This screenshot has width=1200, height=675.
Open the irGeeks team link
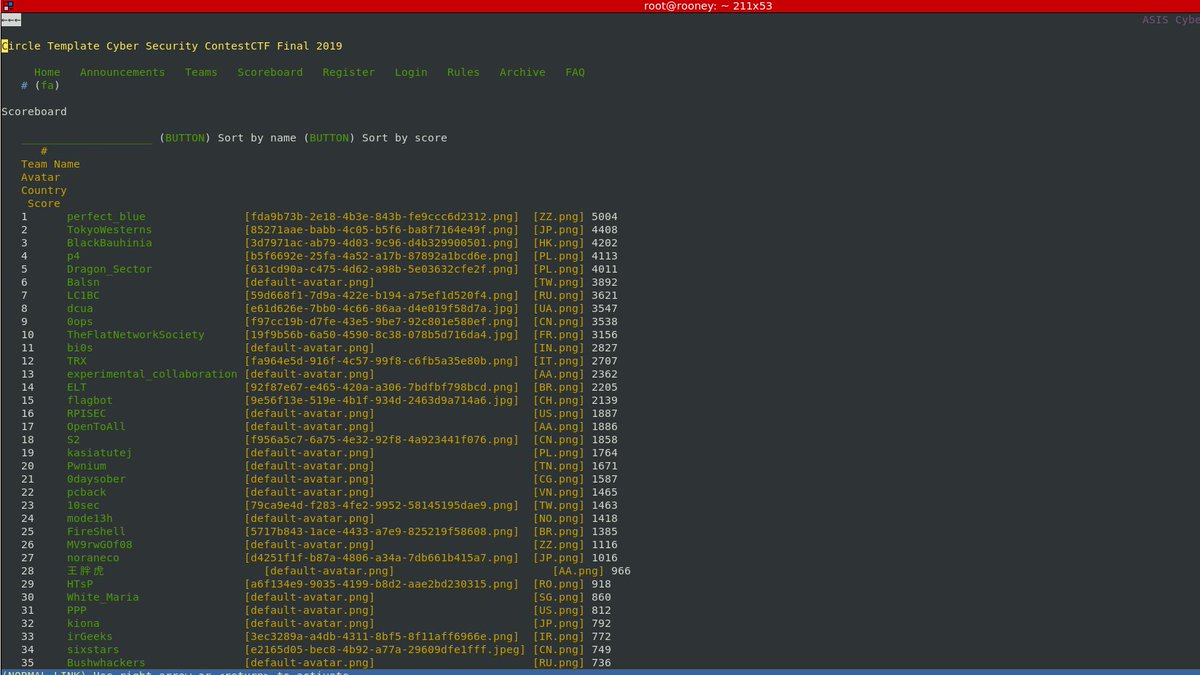[x=90, y=636]
